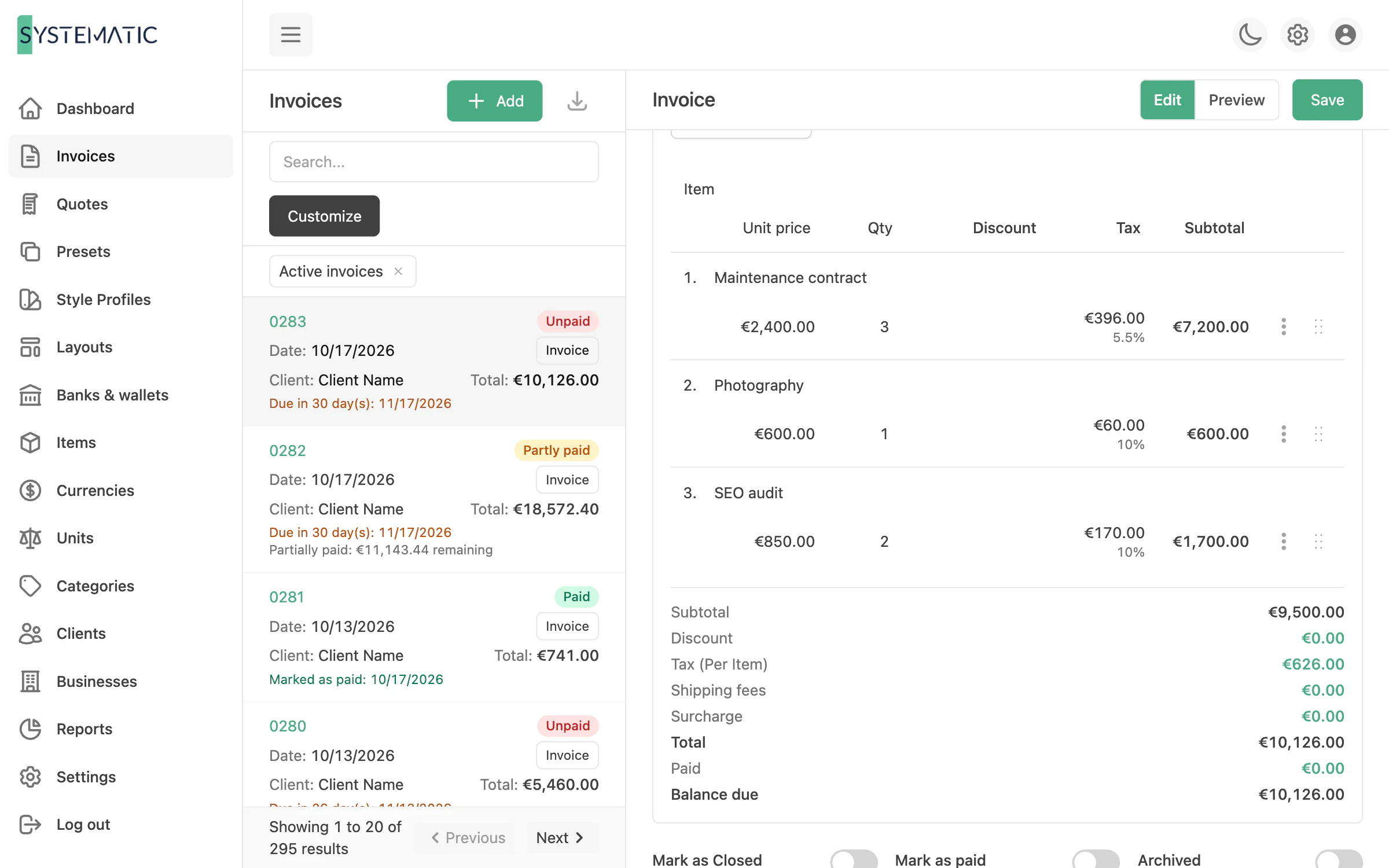Open settings gear icon in header
Screen dimensions: 1389x868
point(1298,35)
